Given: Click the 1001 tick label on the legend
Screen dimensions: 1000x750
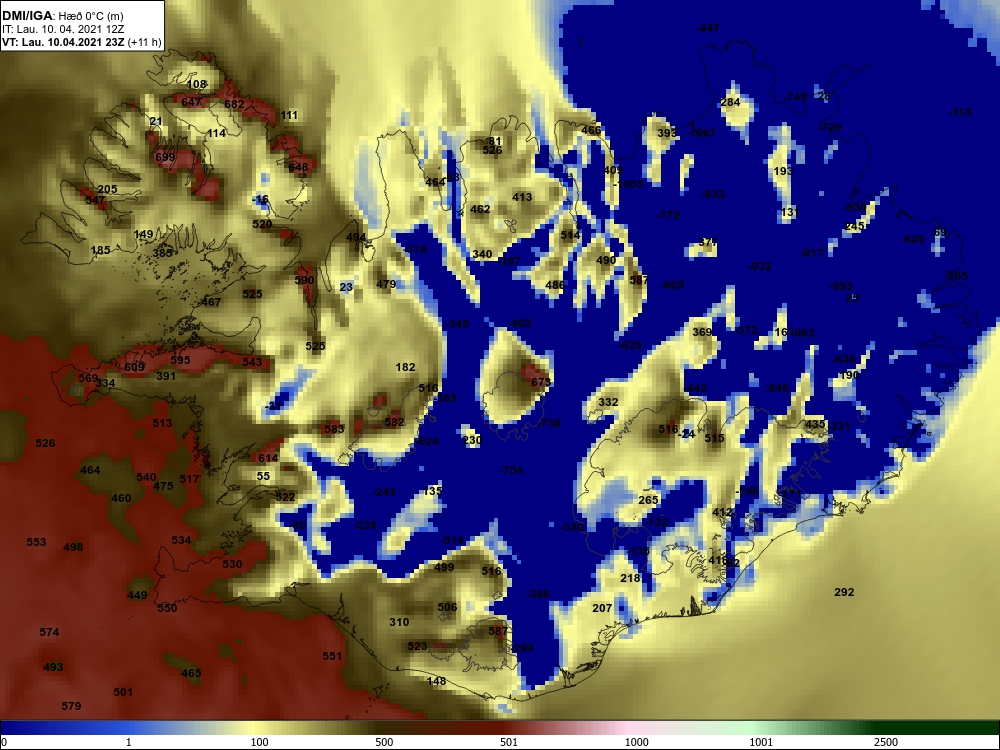Looking at the screenshot, I should (x=761, y=742).
